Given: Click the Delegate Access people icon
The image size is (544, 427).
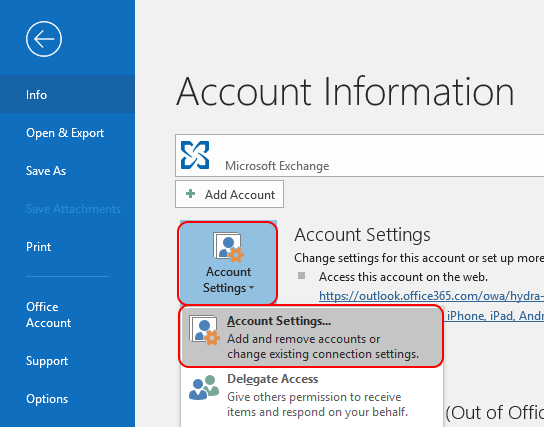Looking at the screenshot, I should tap(204, 387).
